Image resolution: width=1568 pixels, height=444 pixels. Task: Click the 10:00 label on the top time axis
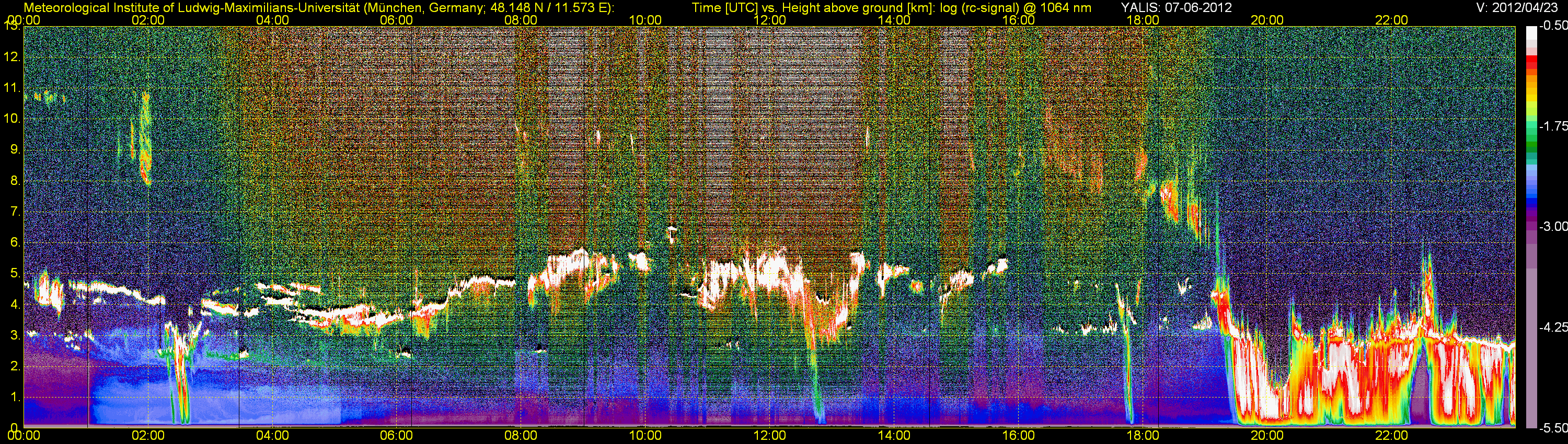click(645, 20)
